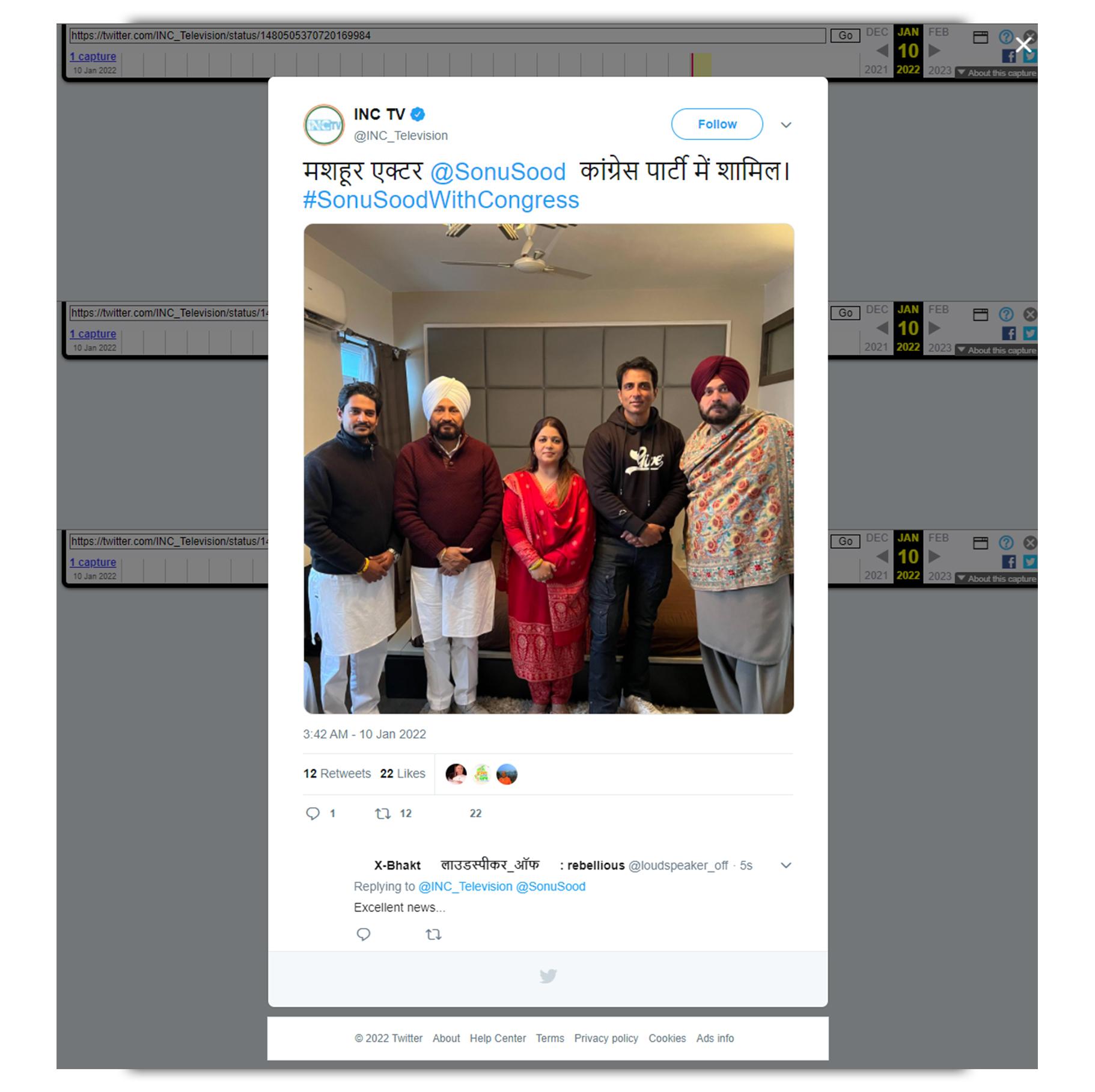Close the tweet overlay with the X
The image size is (1095, 1092).
(x=1023, y=44)
